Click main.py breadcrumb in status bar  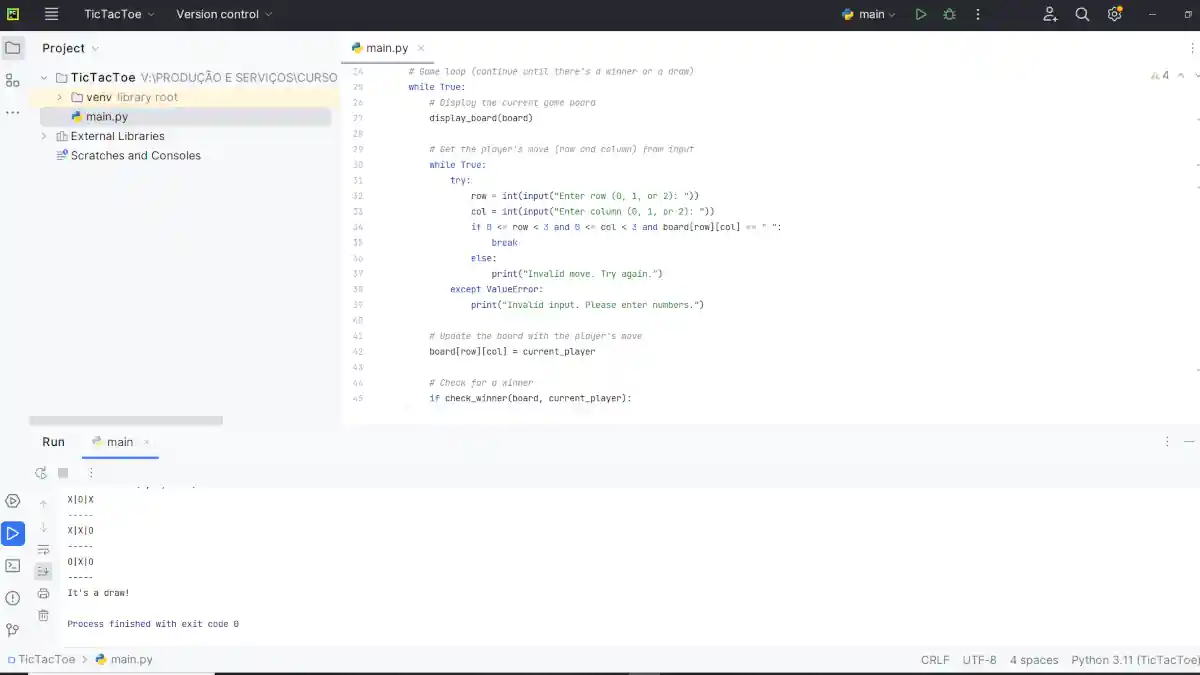(124, 660)
